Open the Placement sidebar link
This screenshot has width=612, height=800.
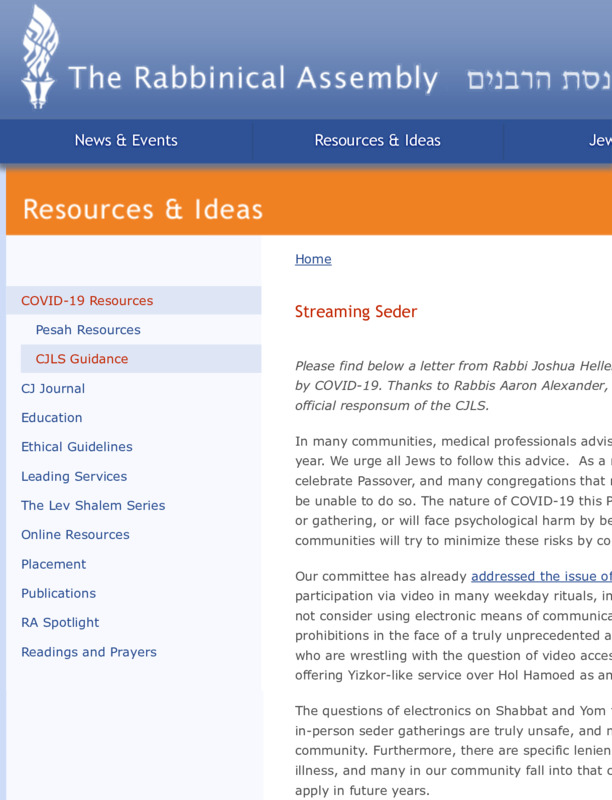(54, 564)
